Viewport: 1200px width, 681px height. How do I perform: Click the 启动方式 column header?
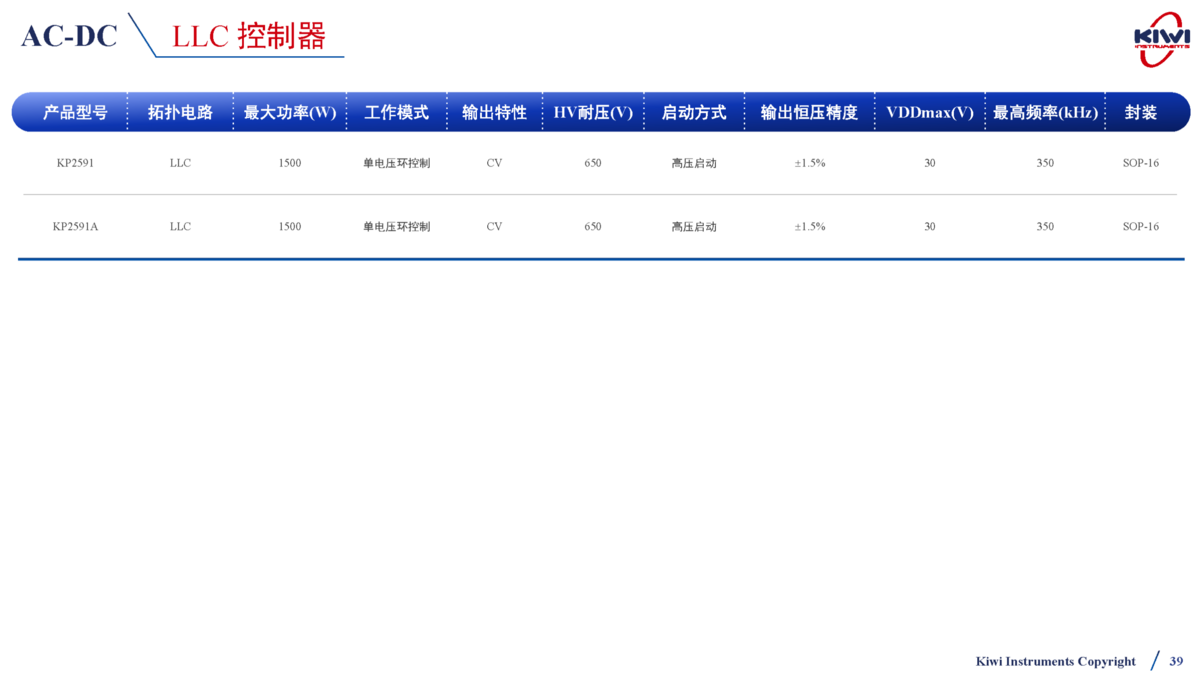pyautogui.click(x=694, y=112)
